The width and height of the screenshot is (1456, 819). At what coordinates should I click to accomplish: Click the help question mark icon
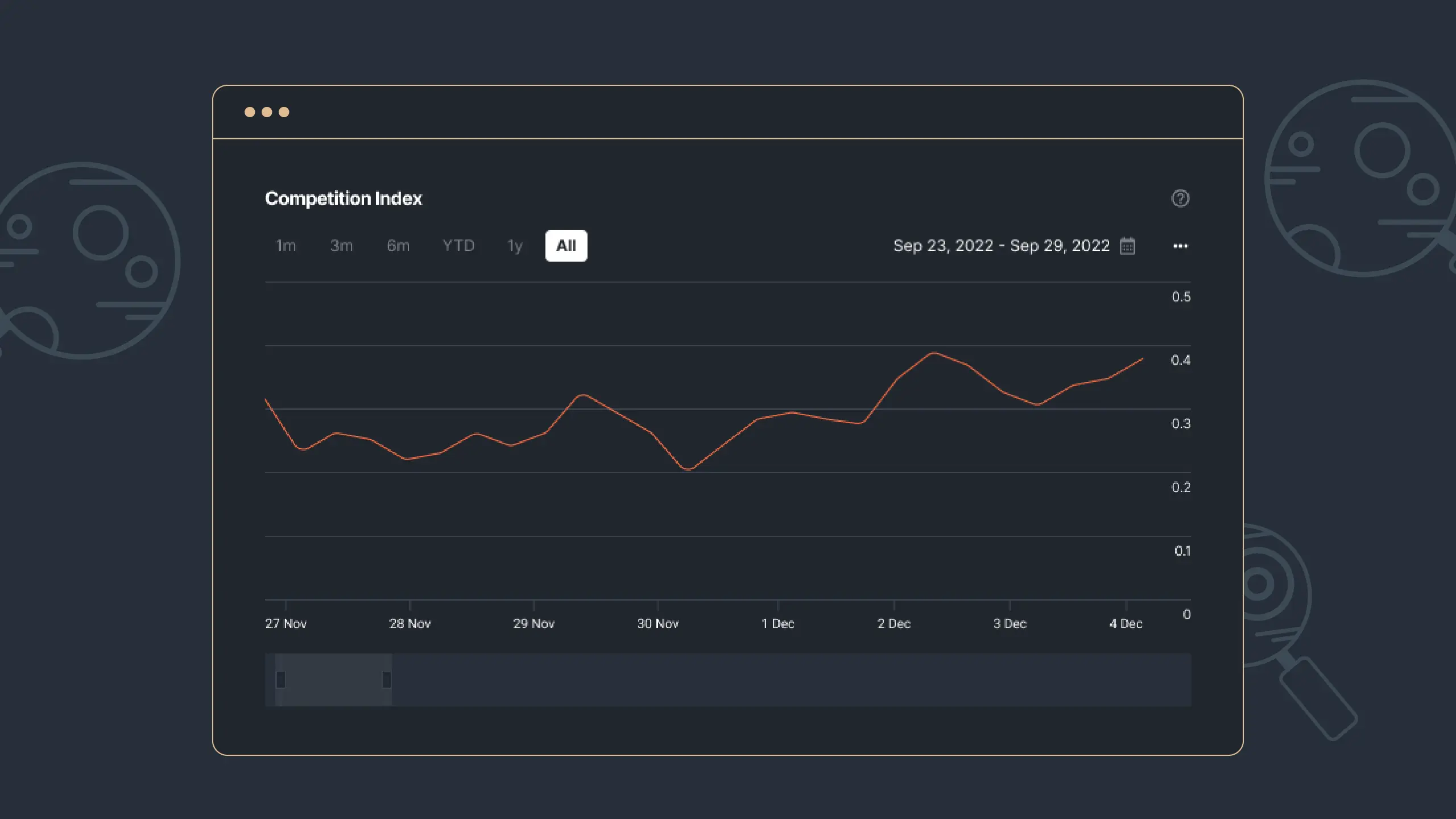point(1180,198)
